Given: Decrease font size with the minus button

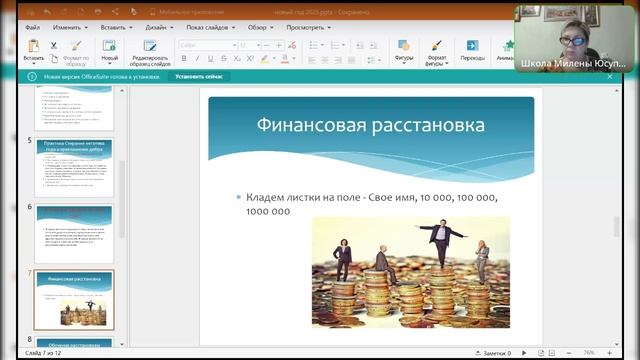Looking at the screenshot, I should [x=267, y=45].
